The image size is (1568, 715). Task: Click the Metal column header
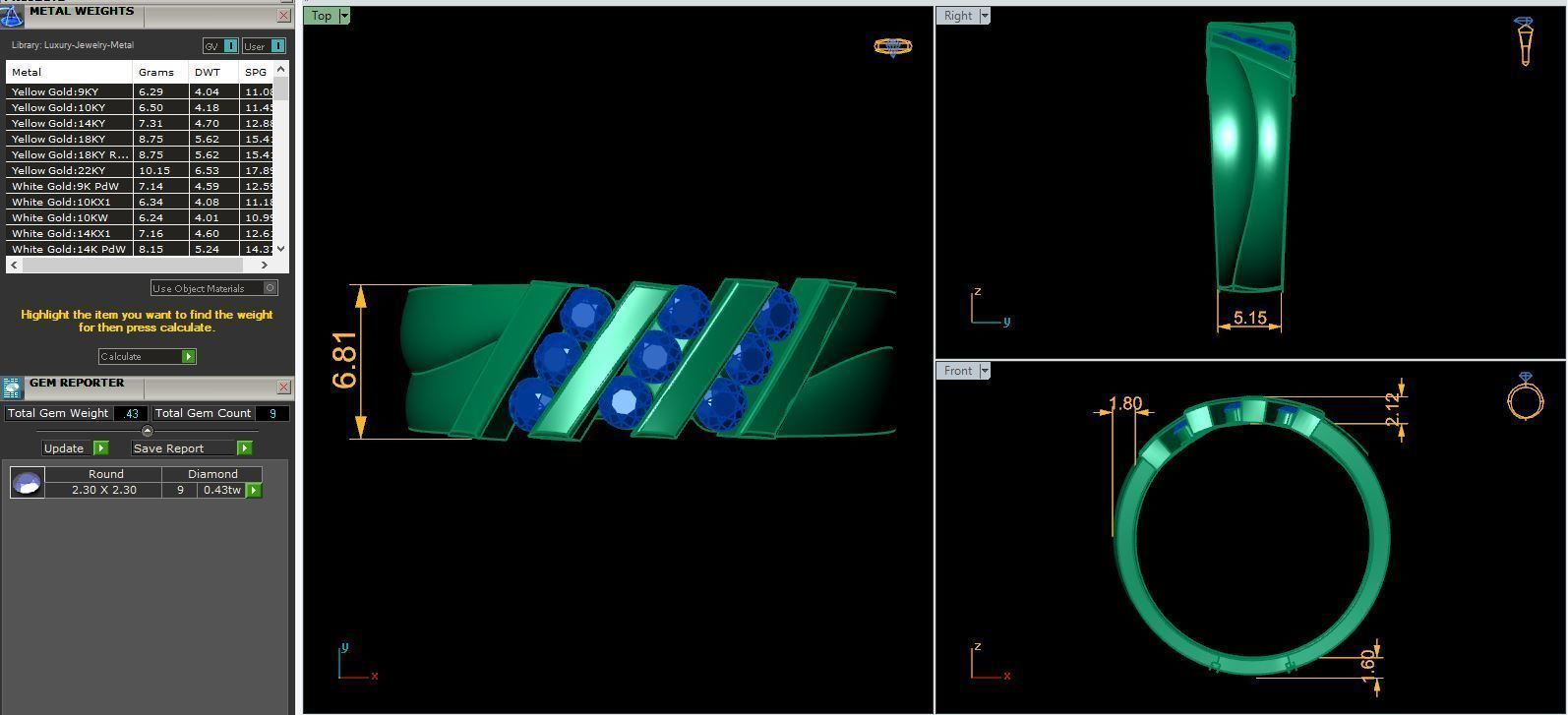pos(69,72)
